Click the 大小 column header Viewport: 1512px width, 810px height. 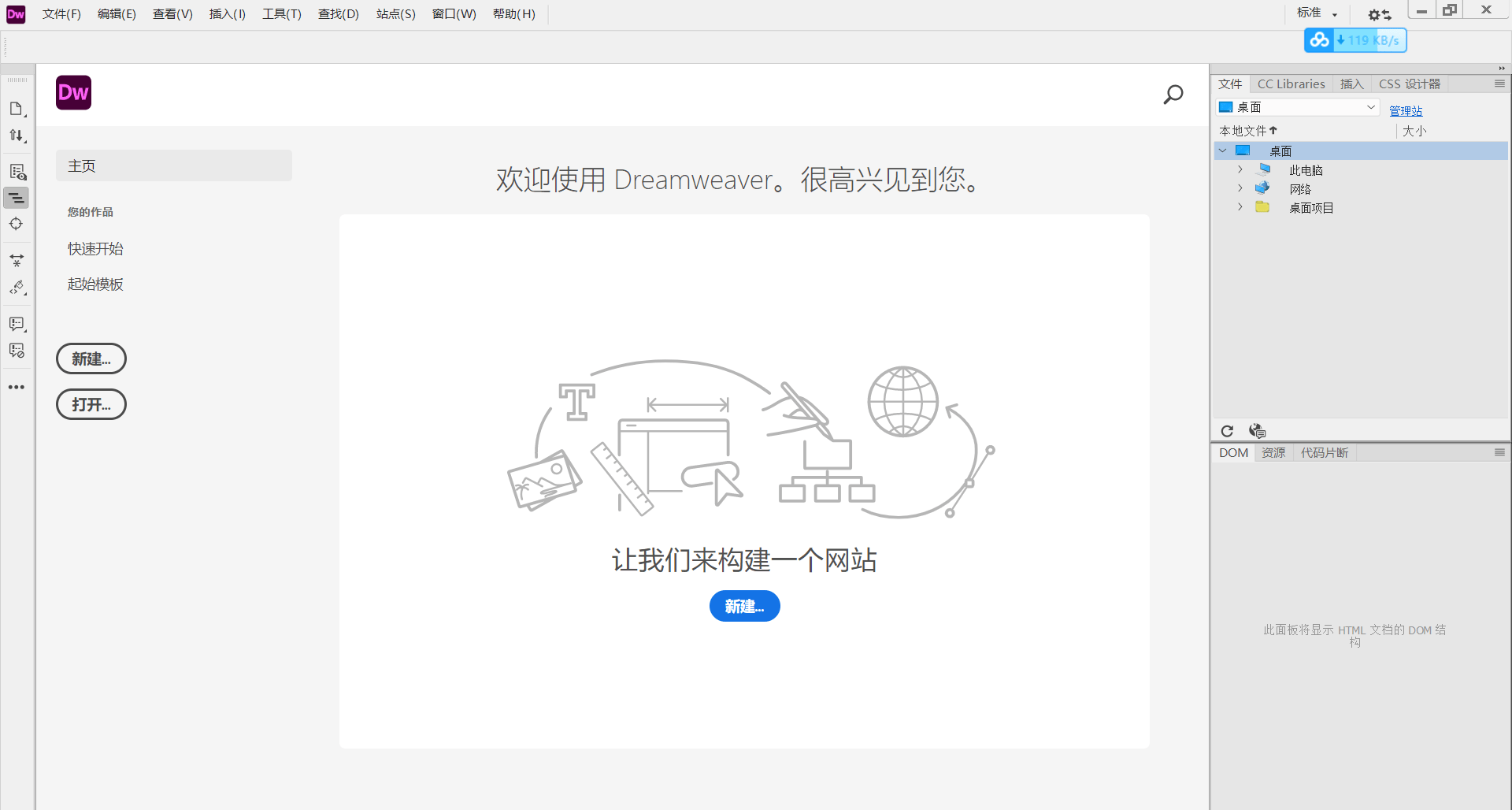pos(1414,131)
